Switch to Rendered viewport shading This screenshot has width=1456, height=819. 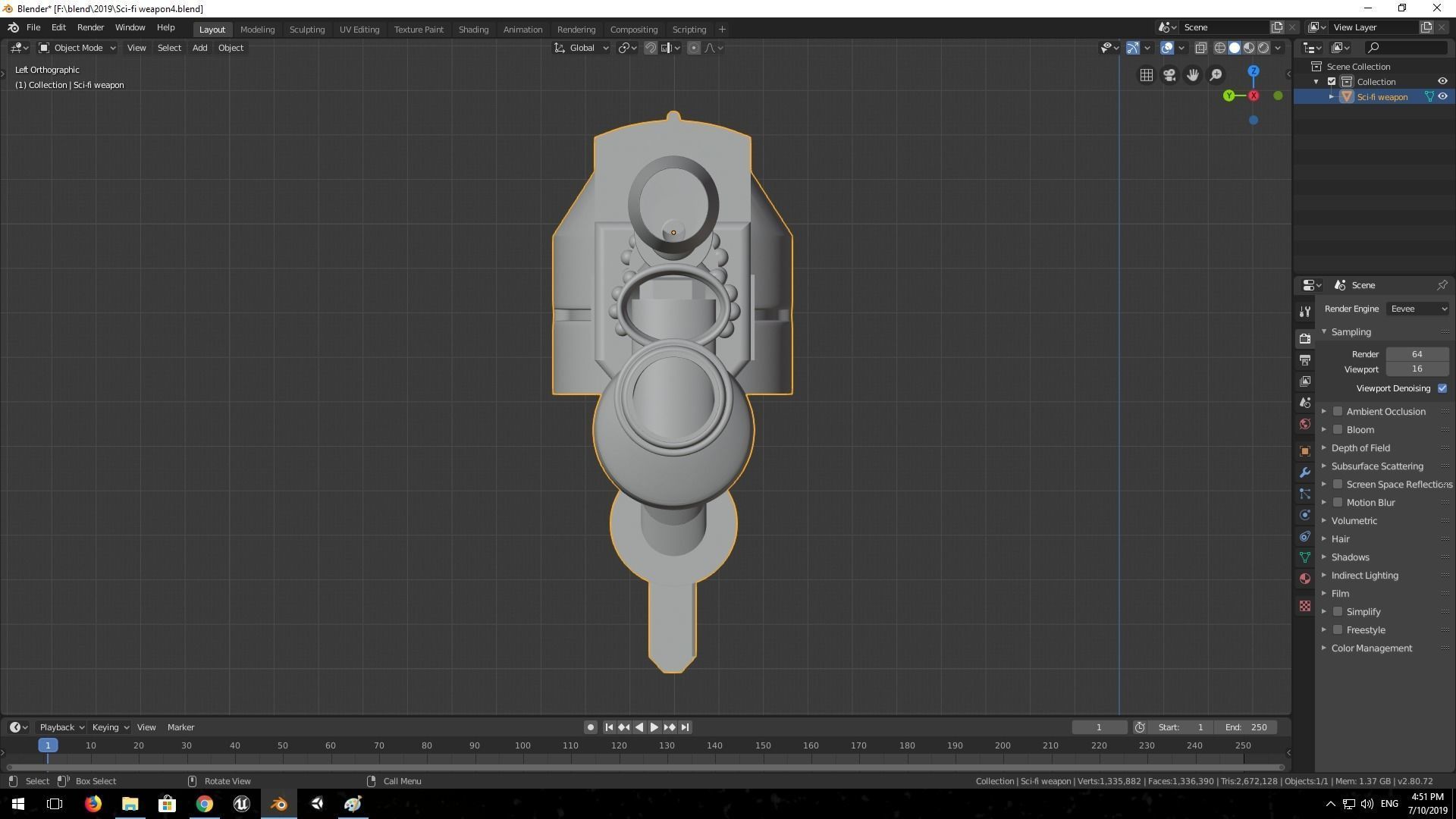pos(1263,48)
